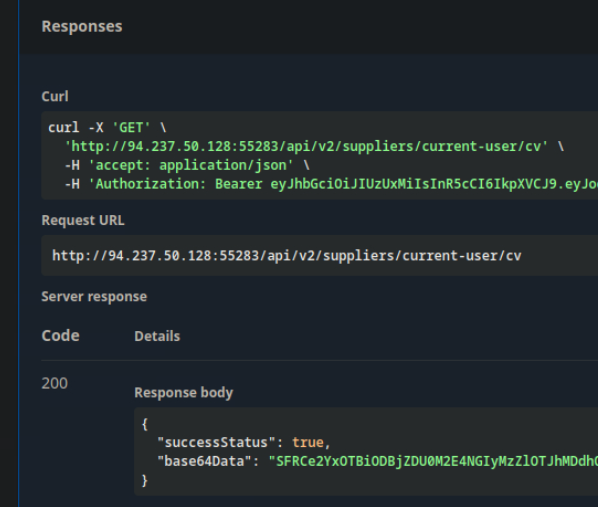598x507 pixels.
Task: Click the closing brace of response JSON
Action: click(x=145, y=480)
